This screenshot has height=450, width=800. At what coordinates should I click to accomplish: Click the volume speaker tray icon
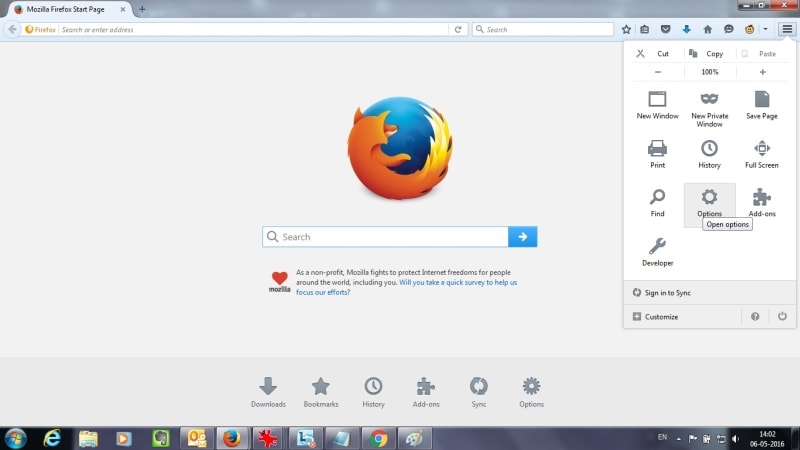point(735,438)
